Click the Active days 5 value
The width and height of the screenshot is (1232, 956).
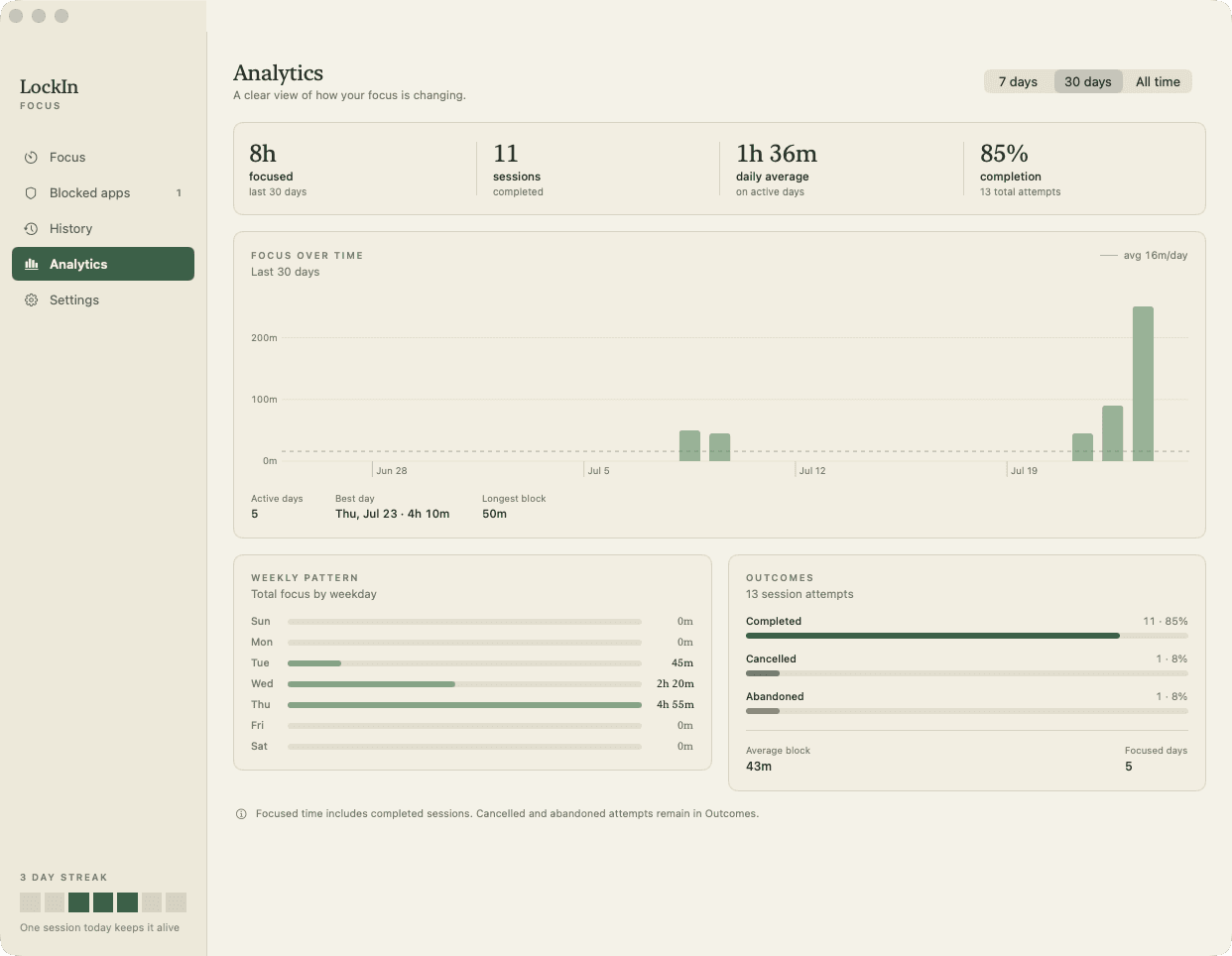click(x=255, y=514)
